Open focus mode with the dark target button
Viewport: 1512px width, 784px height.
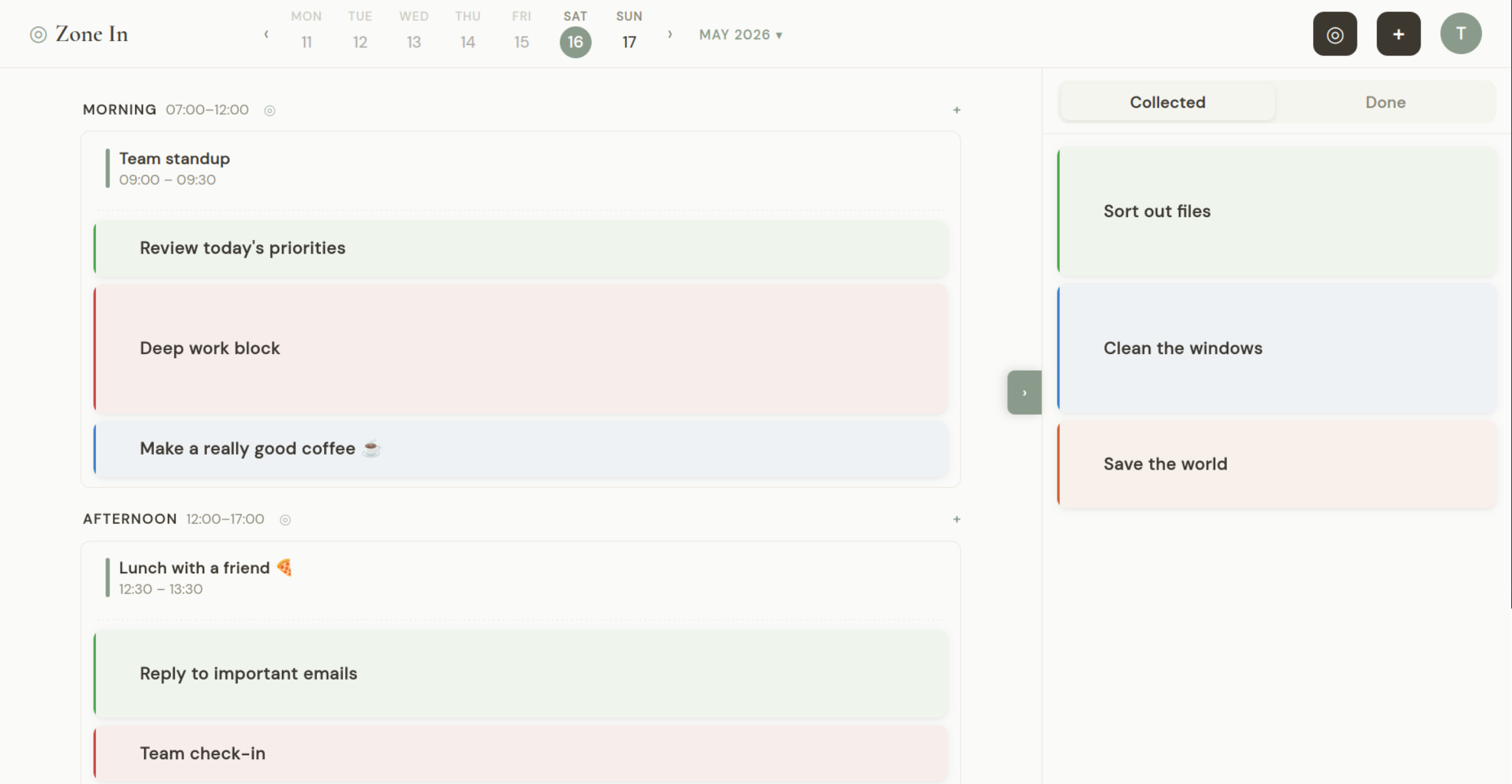1335,34
